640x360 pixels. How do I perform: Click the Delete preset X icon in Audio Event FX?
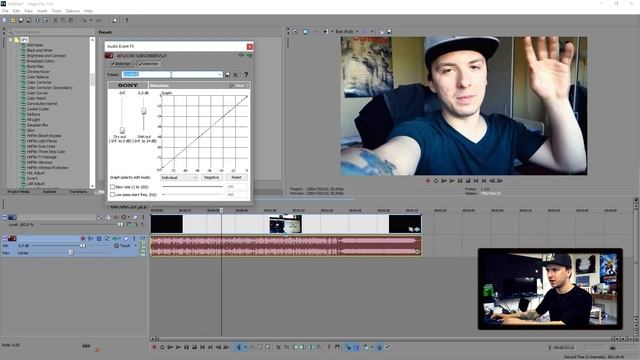[236, 75]
